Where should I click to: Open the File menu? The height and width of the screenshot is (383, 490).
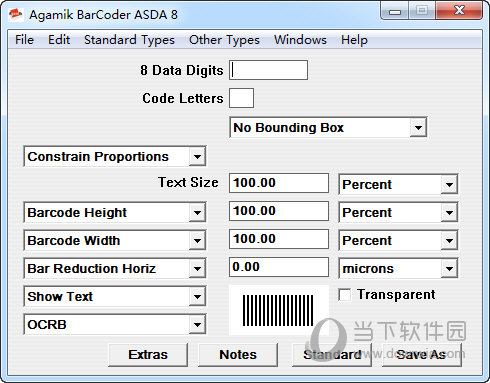(24, 40)
